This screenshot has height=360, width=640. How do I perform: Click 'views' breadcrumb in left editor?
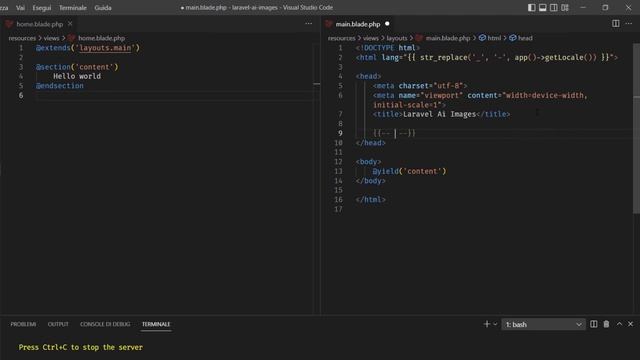tap(51, 38)
